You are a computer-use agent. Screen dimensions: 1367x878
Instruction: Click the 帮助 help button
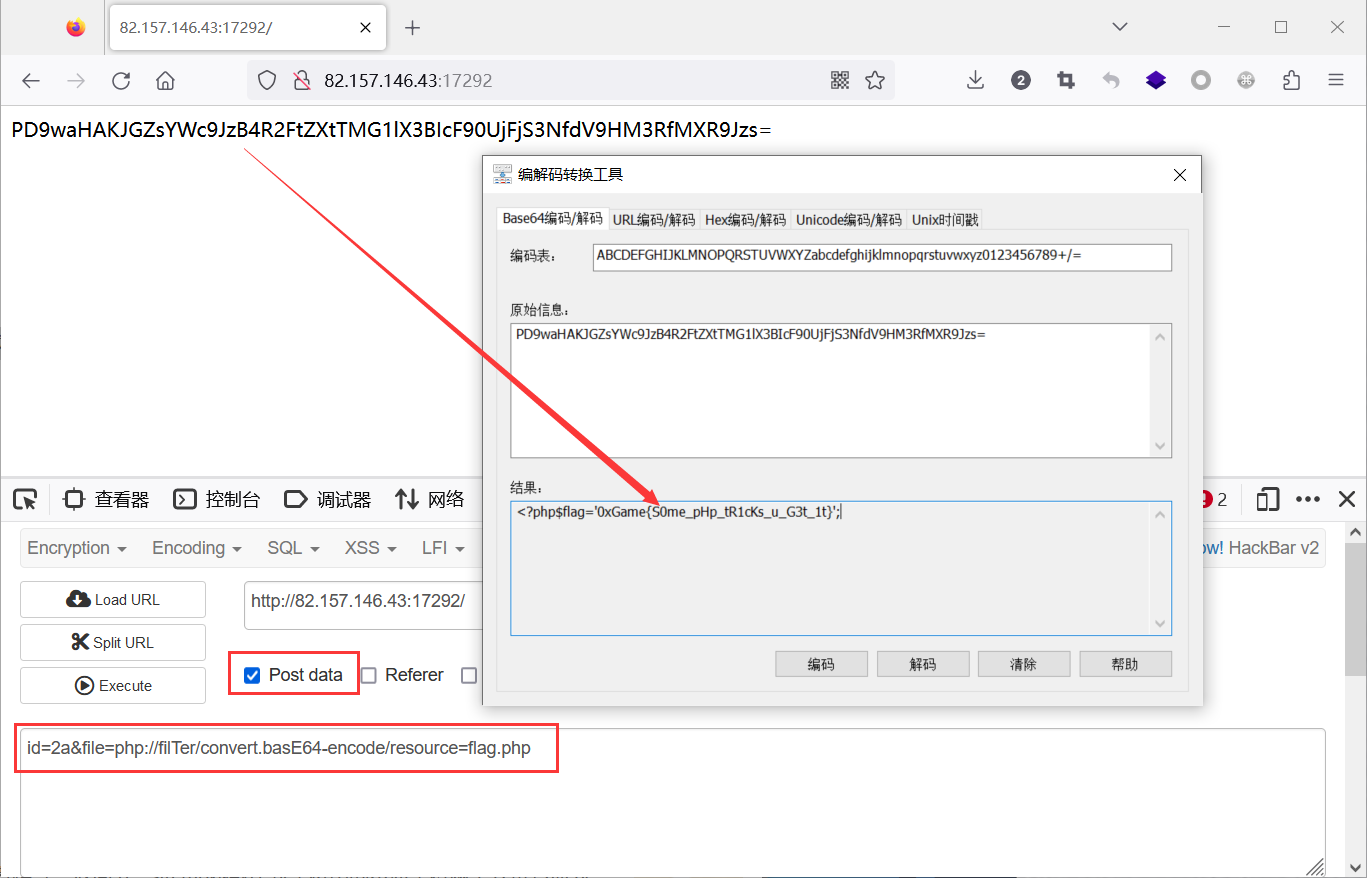click(1125, 664)
